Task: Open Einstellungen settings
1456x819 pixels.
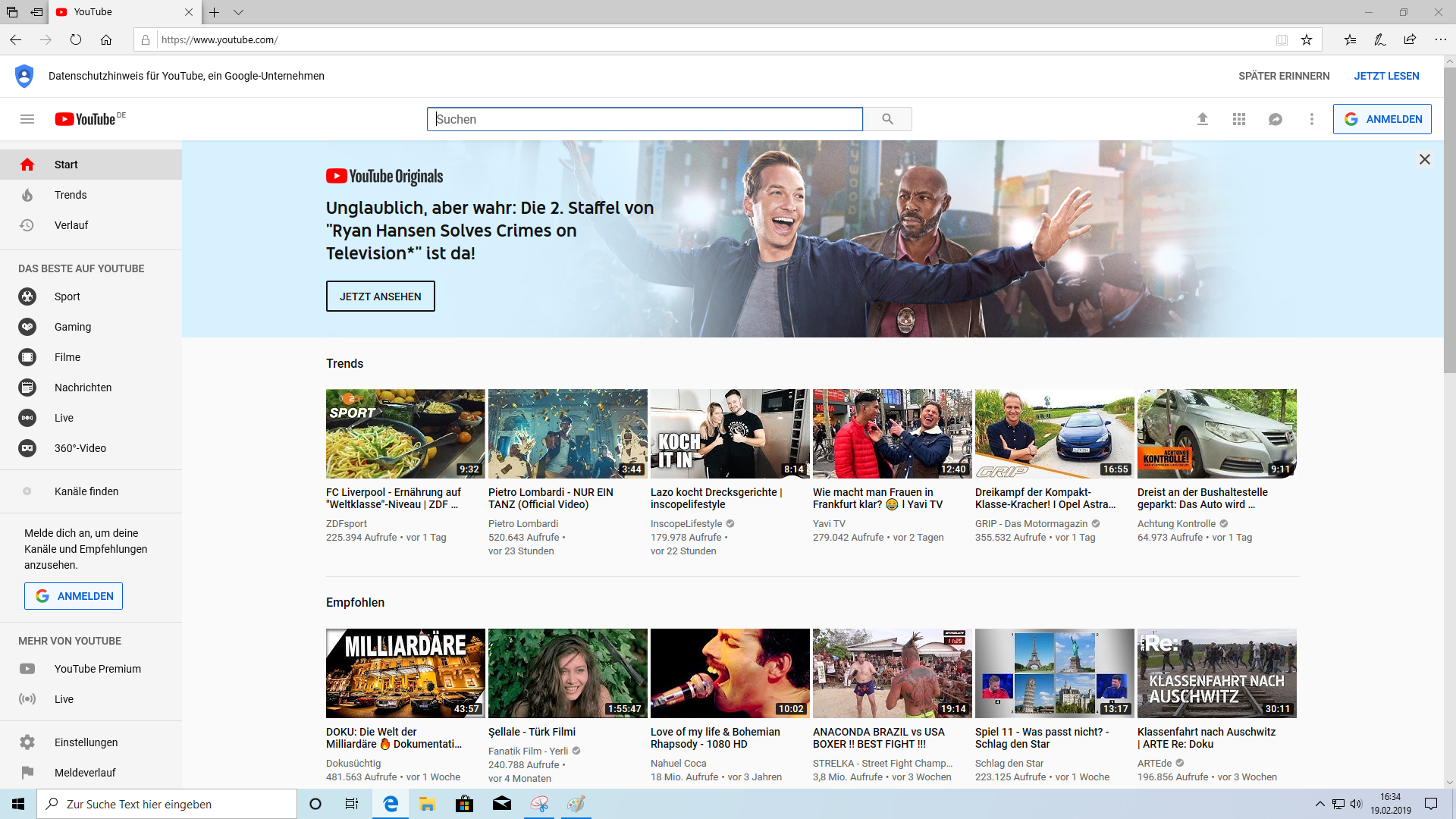Action: tap(91, 742)
